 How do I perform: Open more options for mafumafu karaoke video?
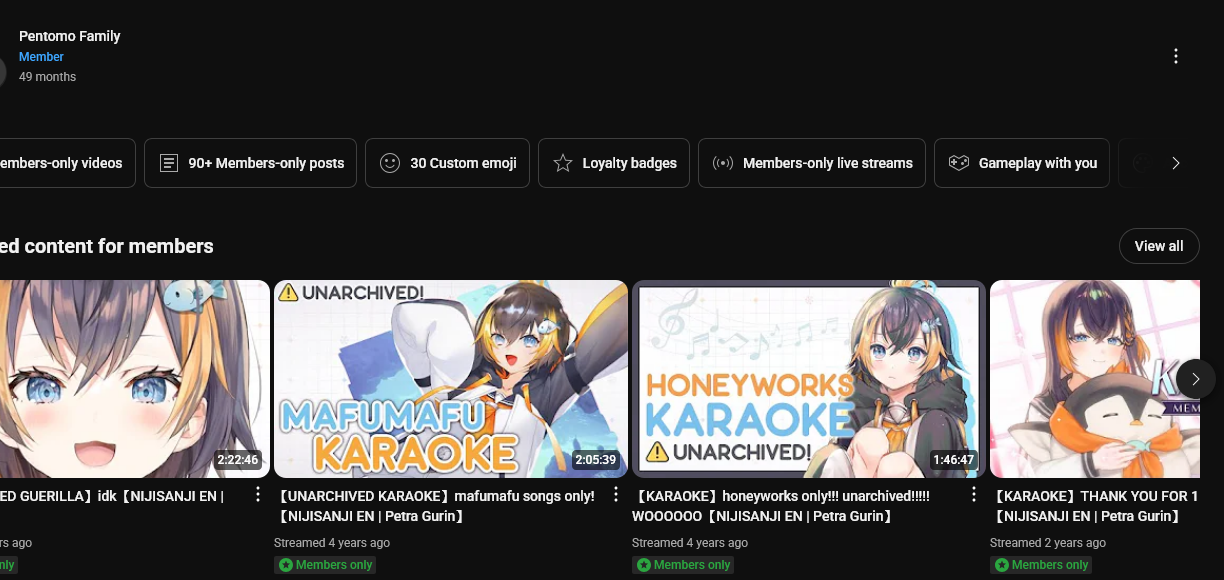[x=616, y=495]
